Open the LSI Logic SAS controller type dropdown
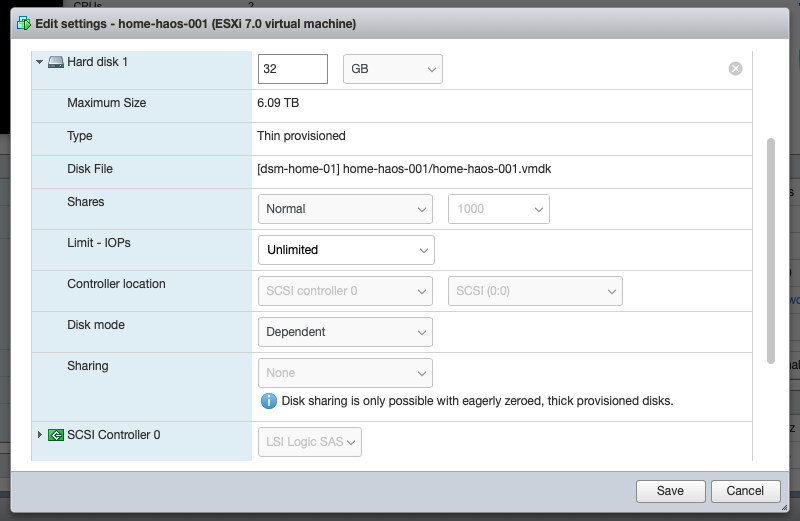This screenshot has width=800, height=521. [310, 442]
